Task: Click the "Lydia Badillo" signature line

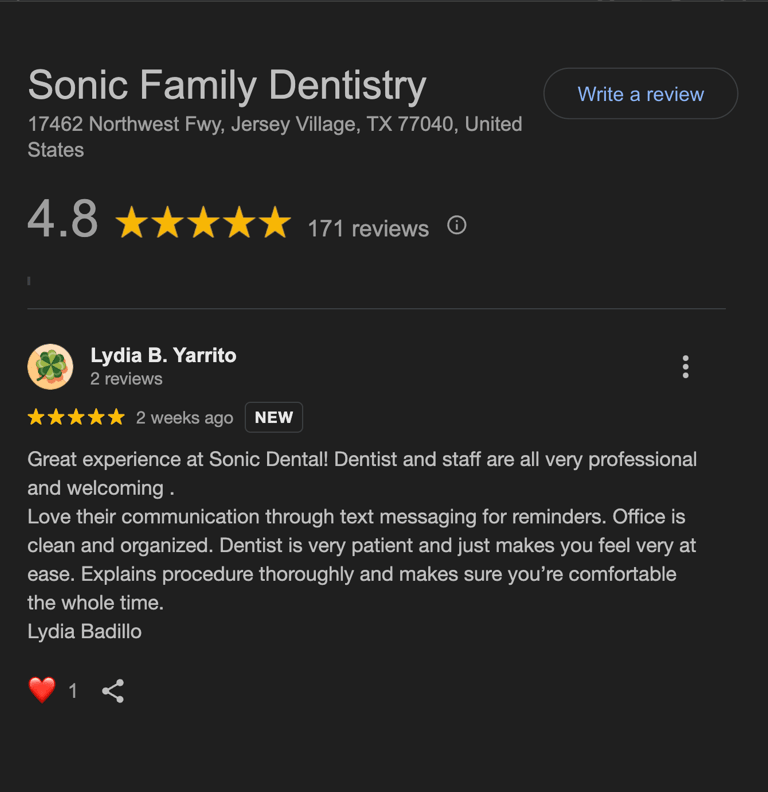Action: click(84, 631)
